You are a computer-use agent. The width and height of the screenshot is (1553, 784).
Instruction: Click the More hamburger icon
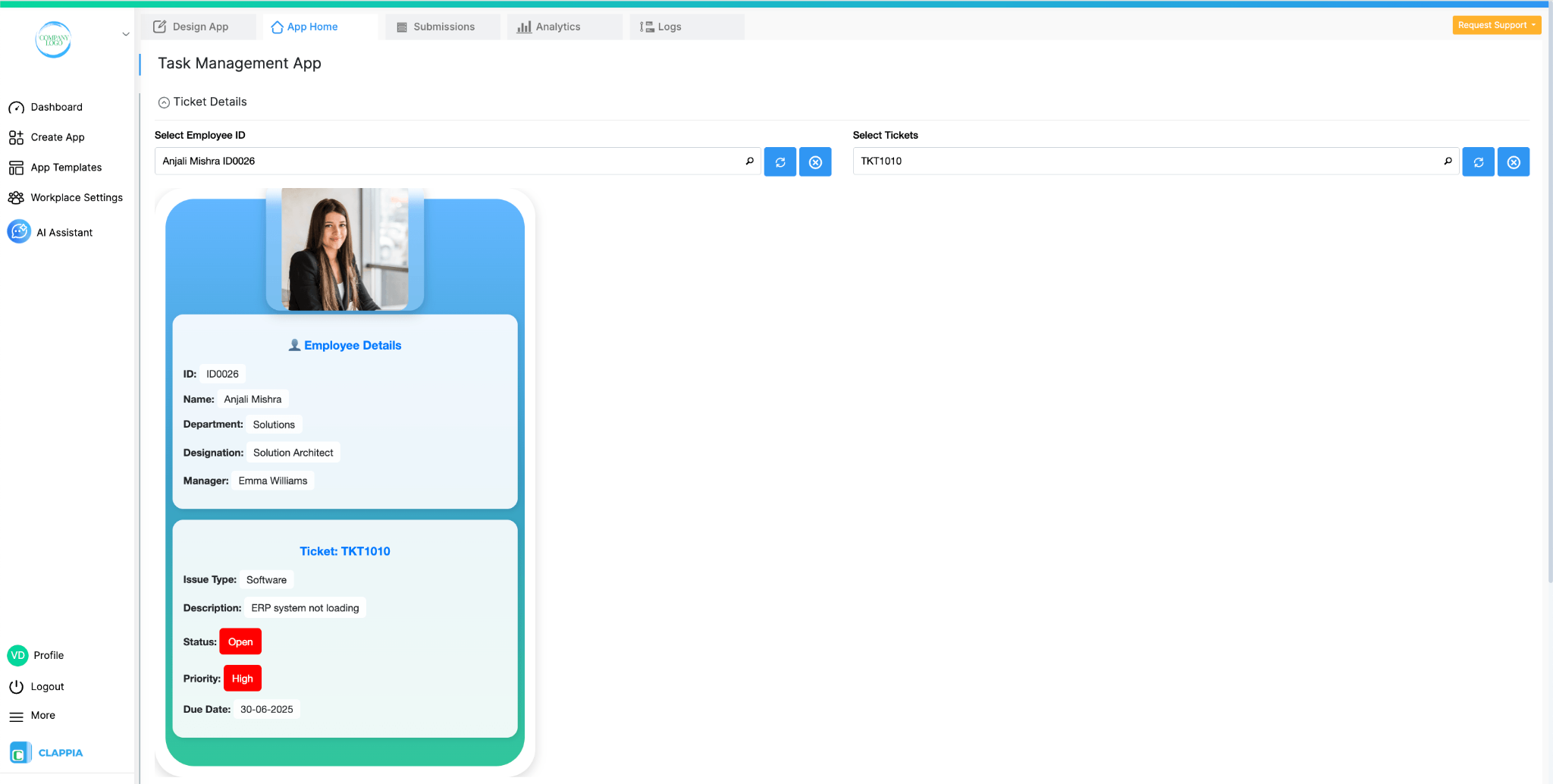[16, 717]
